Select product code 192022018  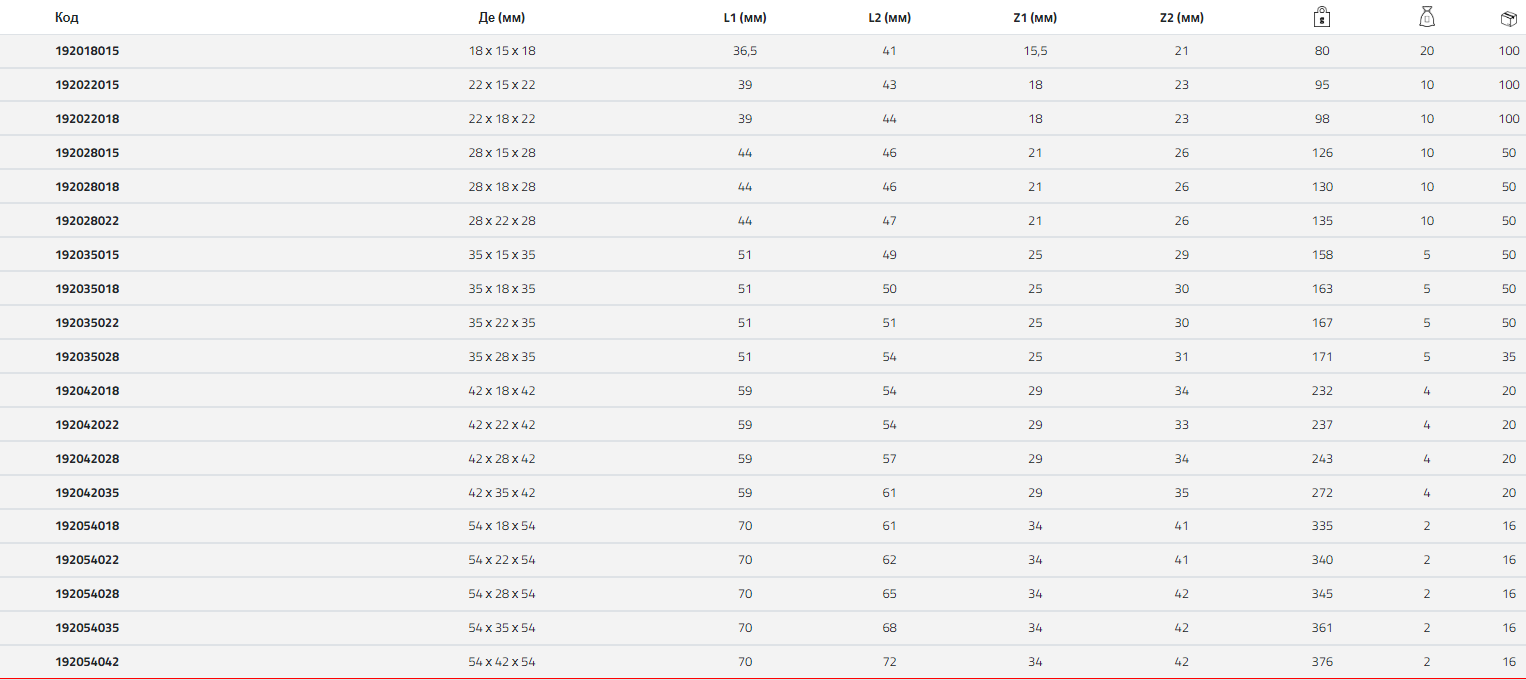pos(87,119)
